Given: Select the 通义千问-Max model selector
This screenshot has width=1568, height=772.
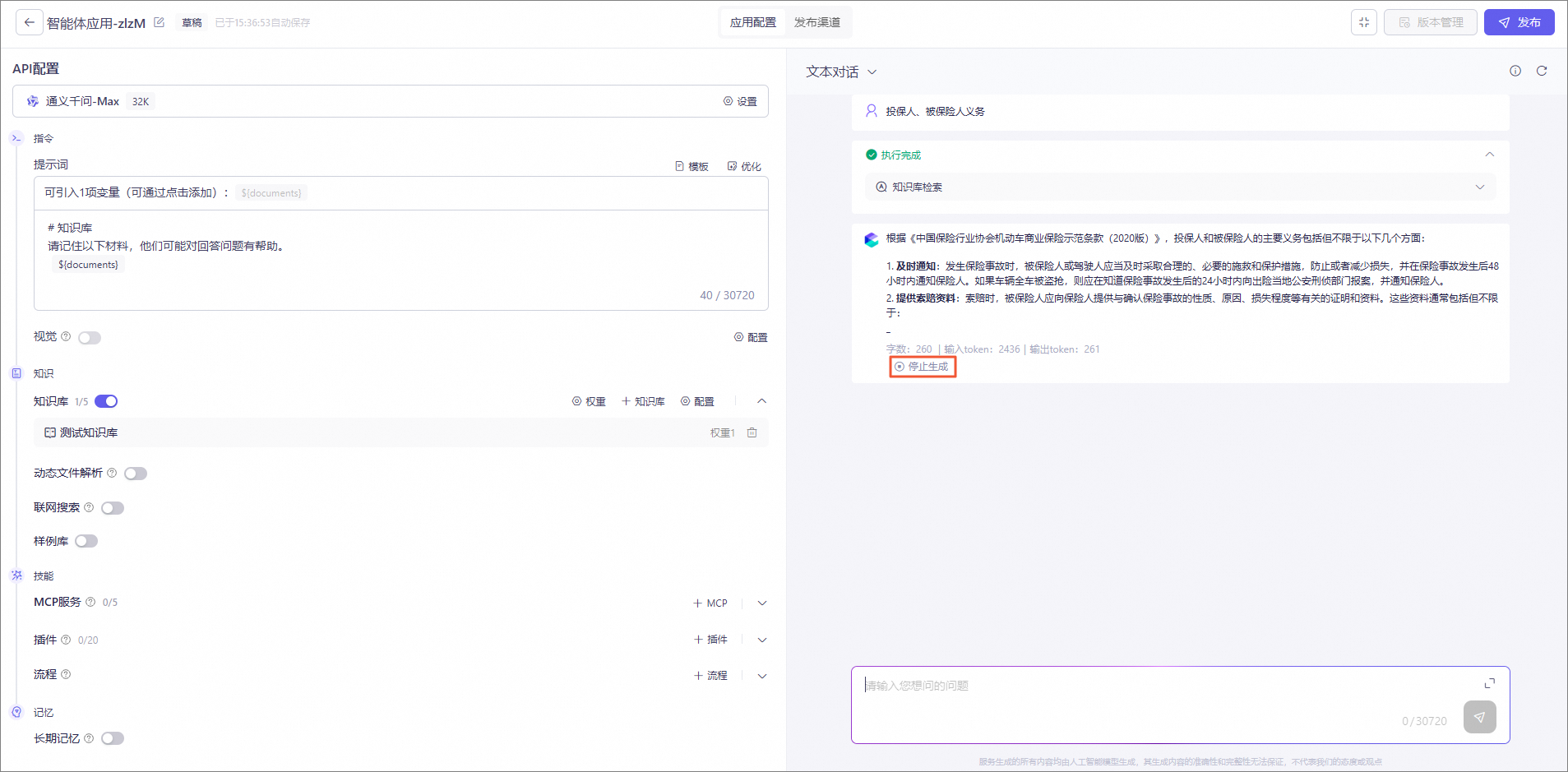Looking at the screenshot, I should pos(391,101).
